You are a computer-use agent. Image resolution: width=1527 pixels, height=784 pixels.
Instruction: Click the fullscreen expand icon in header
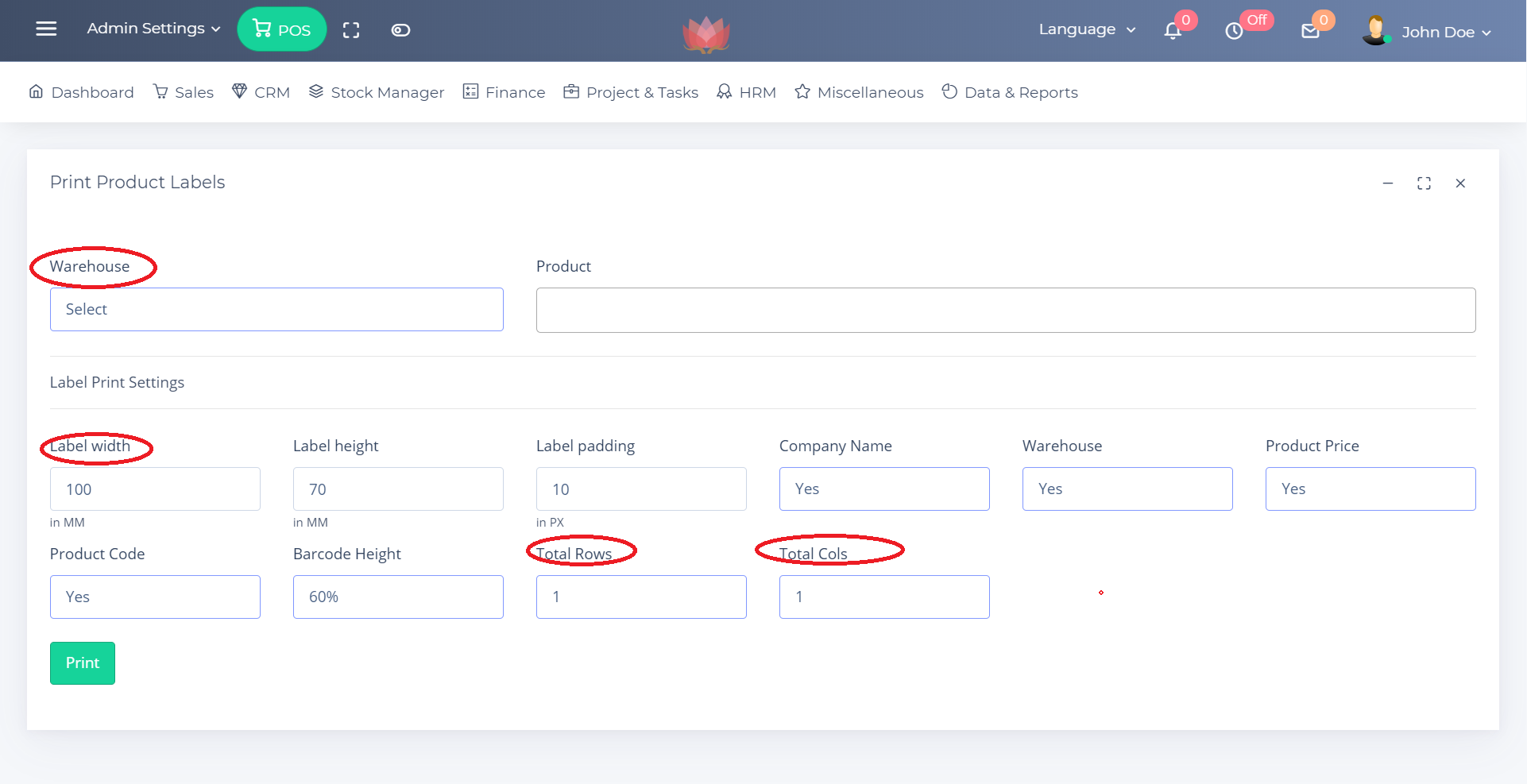(351, 30)
